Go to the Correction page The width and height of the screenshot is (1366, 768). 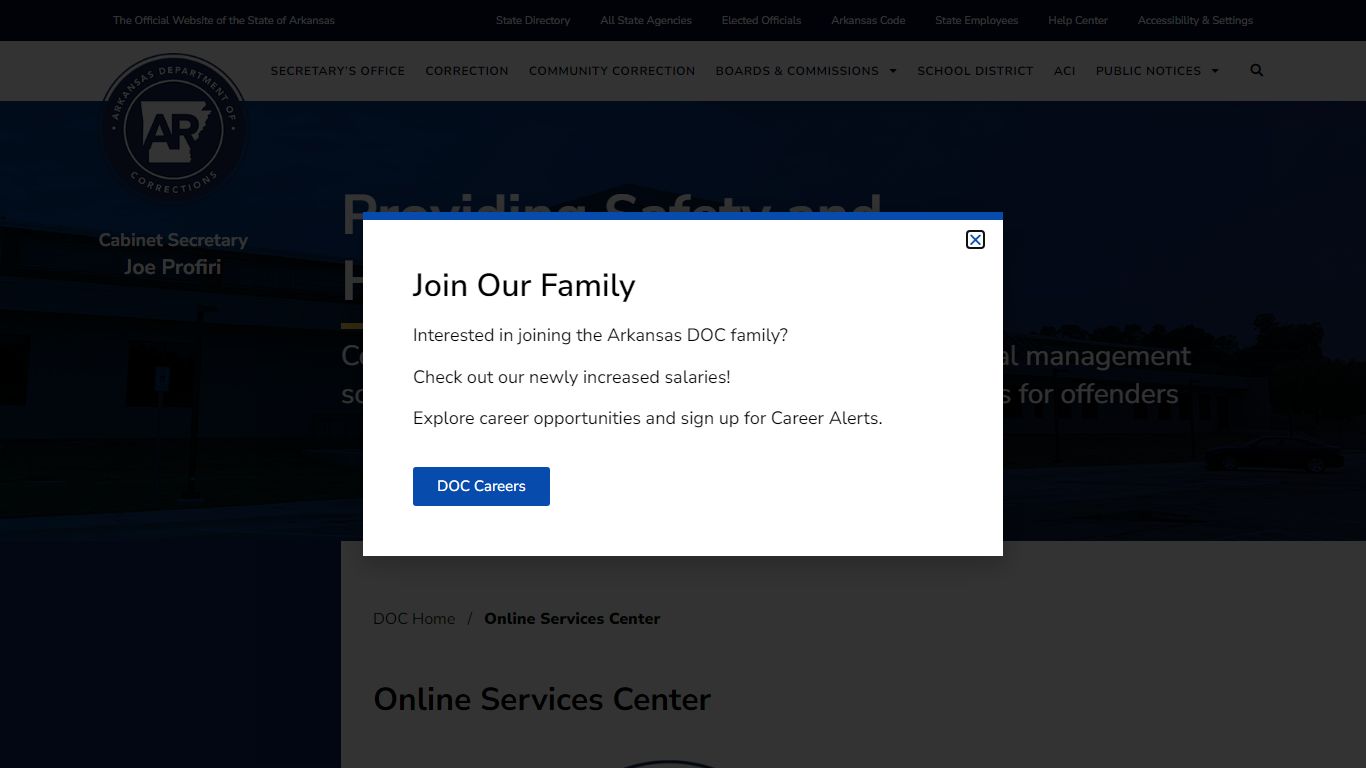(467, 71)
